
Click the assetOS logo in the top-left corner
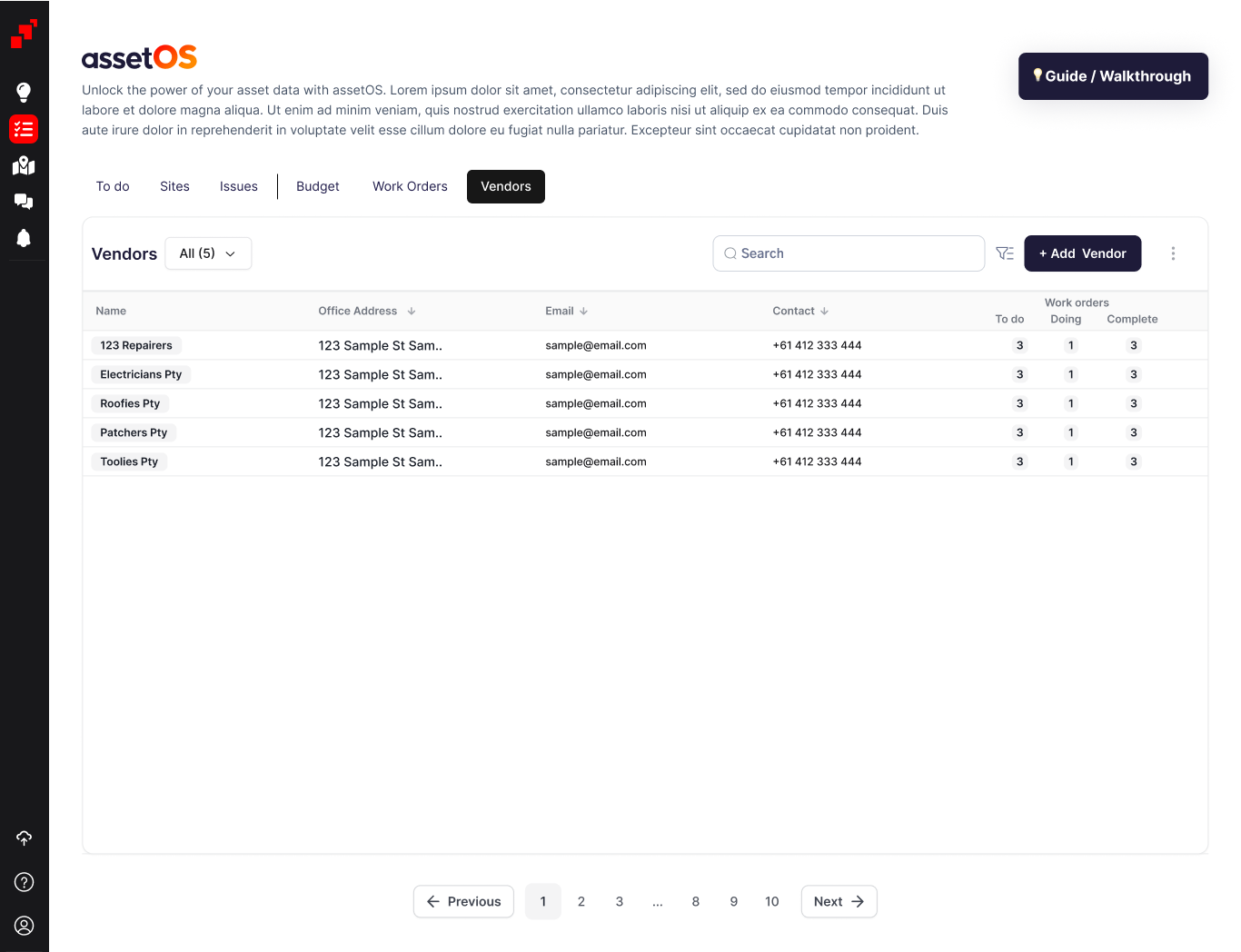pos(138,56)
